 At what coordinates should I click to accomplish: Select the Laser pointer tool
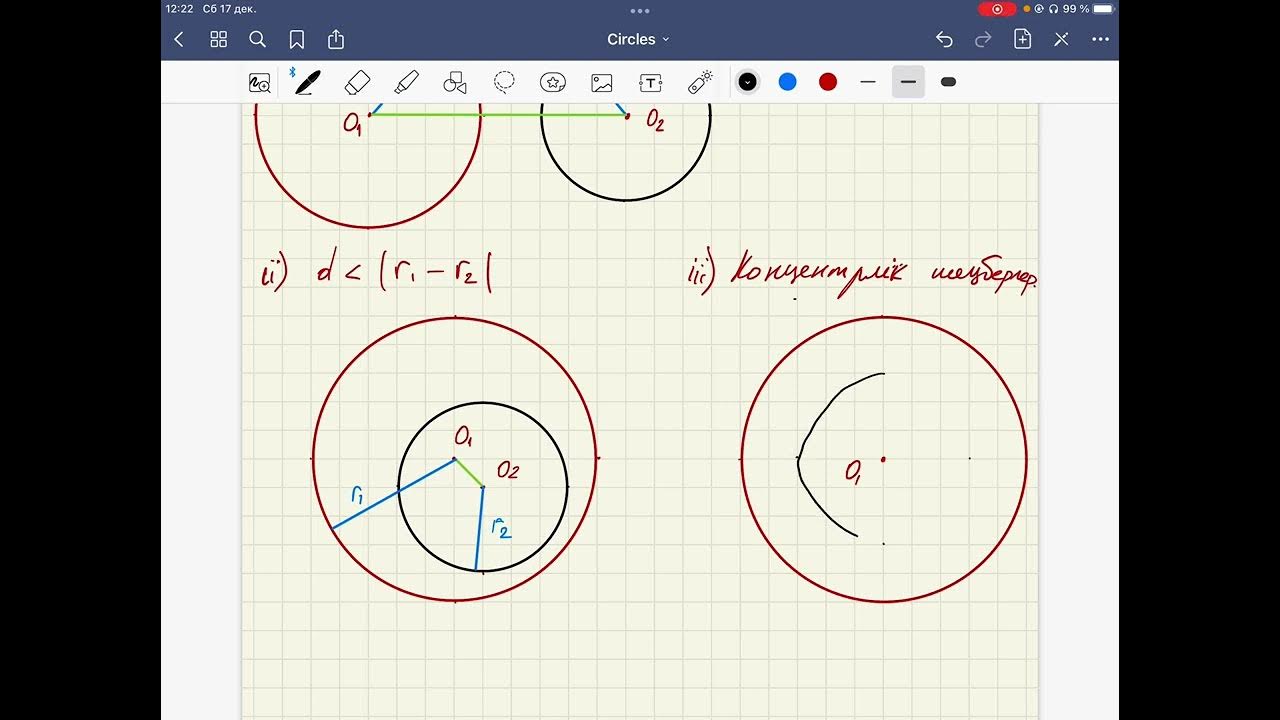click(700, 82)
